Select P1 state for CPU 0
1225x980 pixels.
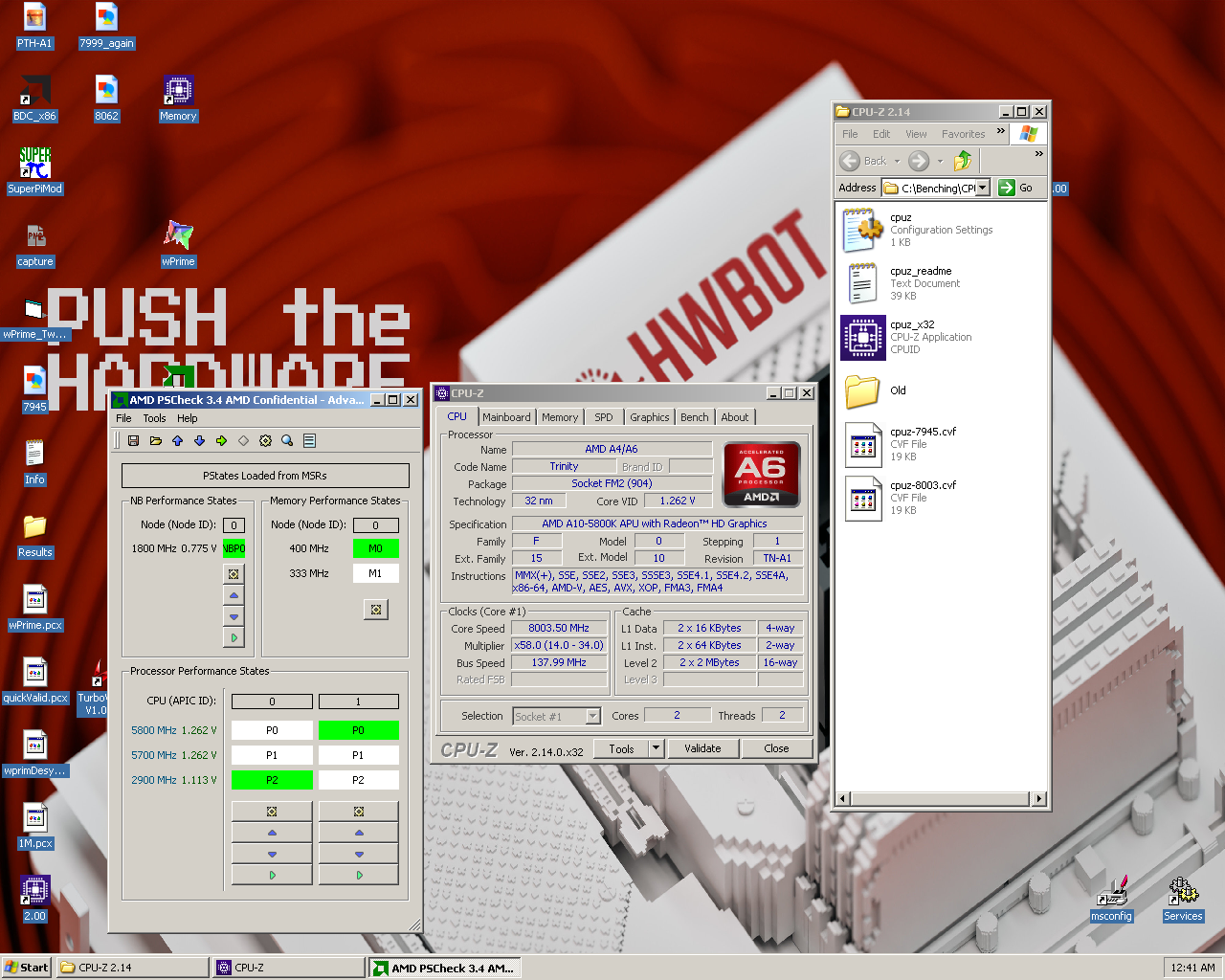pyautogui.click(x=272, y=755)
